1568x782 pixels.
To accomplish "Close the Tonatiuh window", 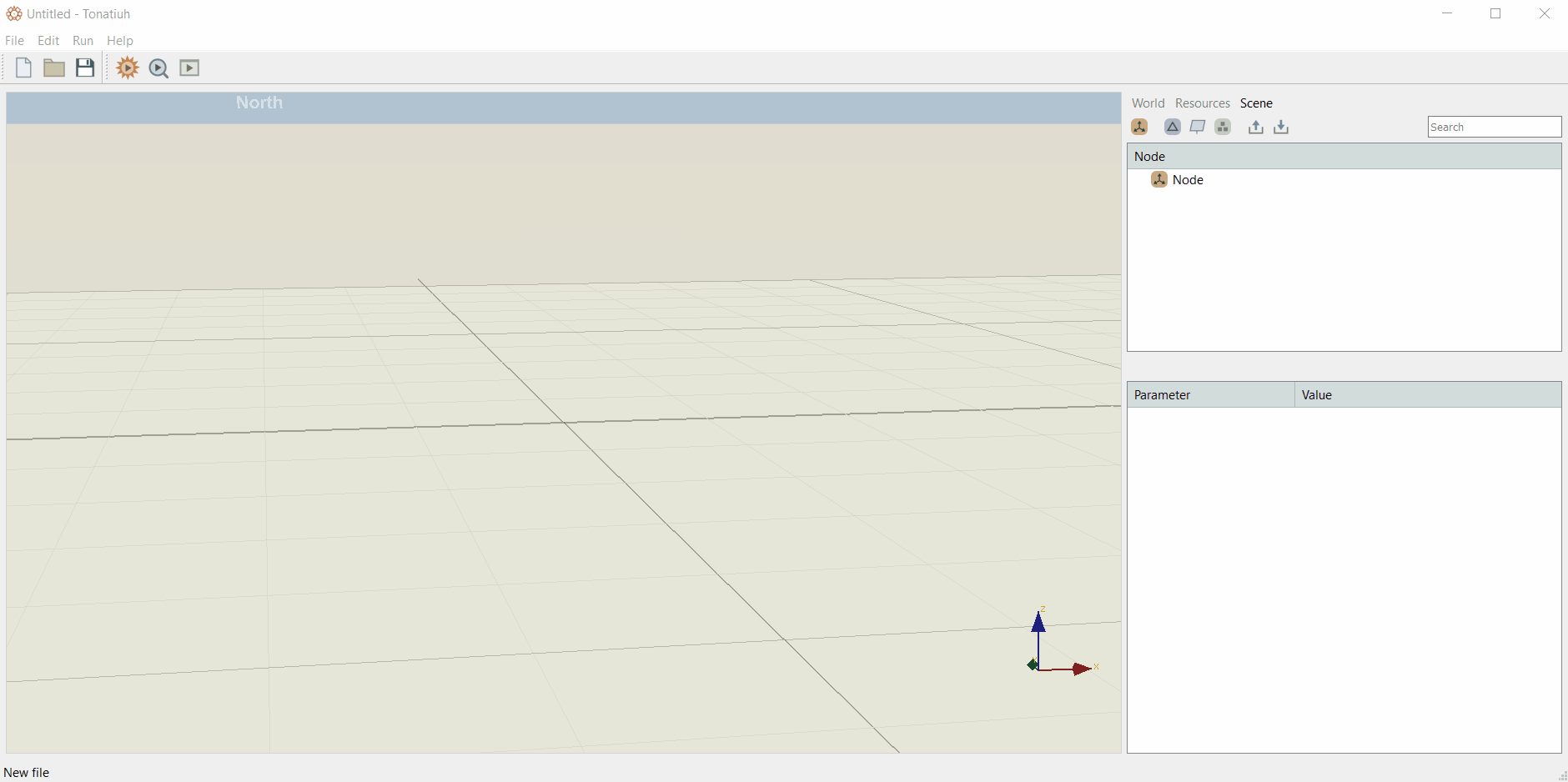I will (1544, 13).
